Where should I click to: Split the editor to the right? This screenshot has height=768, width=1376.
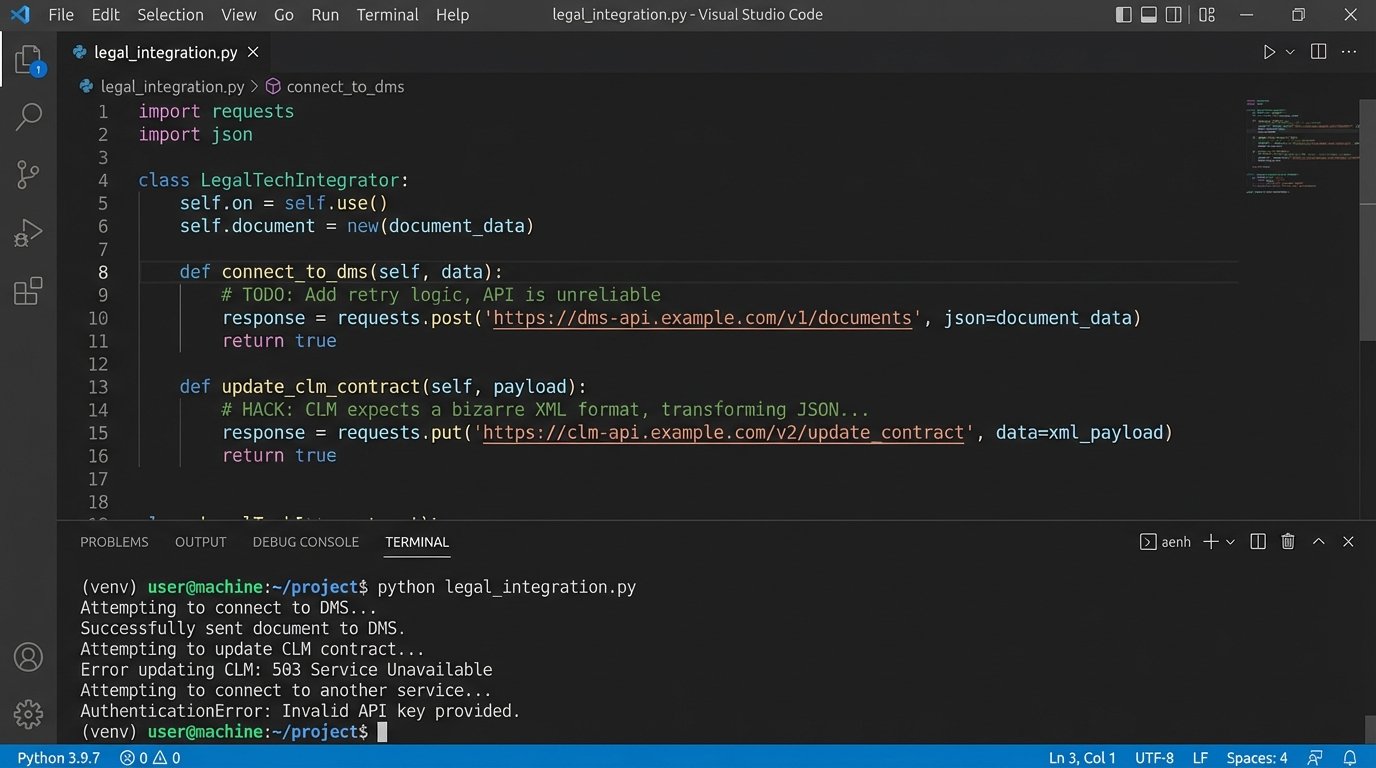coord(1318,52)
